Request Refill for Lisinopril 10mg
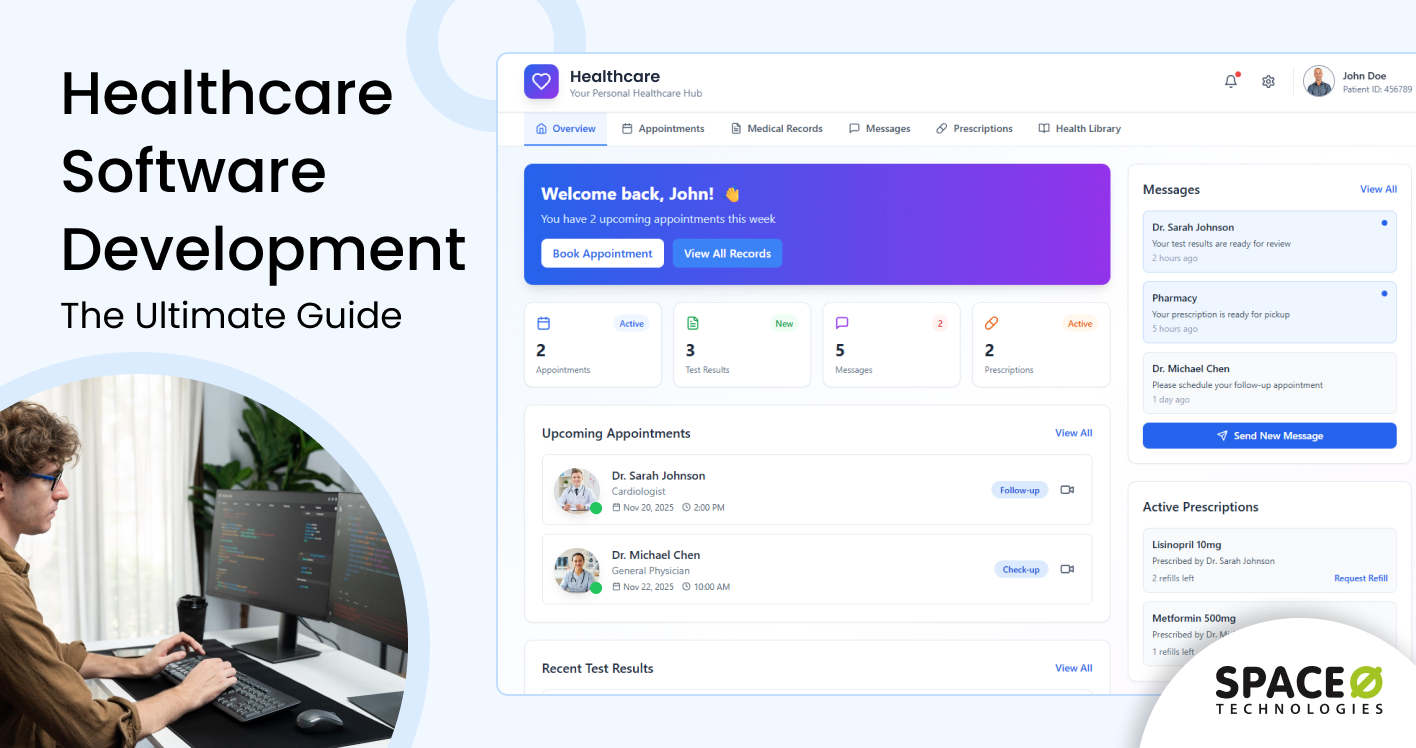The height and width of the screenshot is (748, 1416). 1360,578
